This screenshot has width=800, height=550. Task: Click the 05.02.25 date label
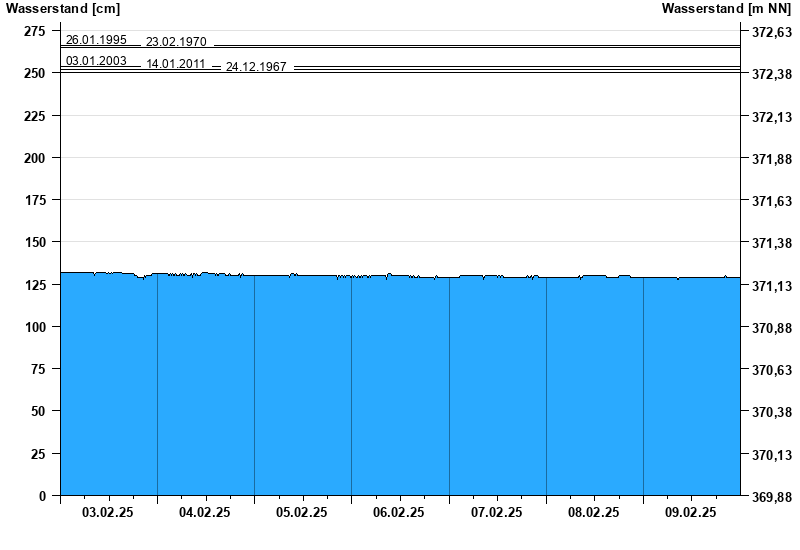[x=302, y=512]
